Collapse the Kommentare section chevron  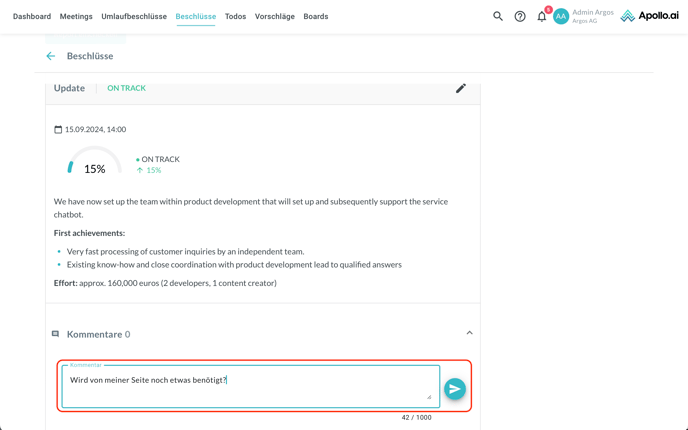click(469, 333)
